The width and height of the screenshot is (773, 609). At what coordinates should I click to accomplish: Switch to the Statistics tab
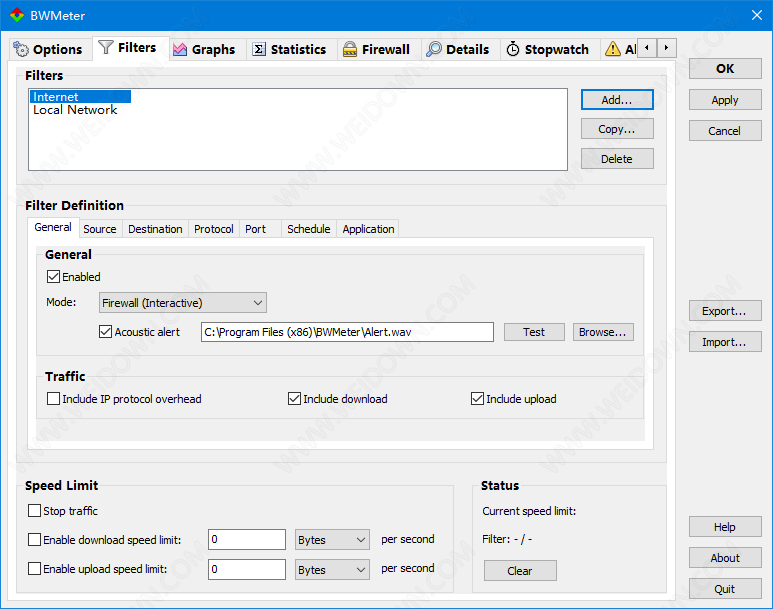coord(292,49)
